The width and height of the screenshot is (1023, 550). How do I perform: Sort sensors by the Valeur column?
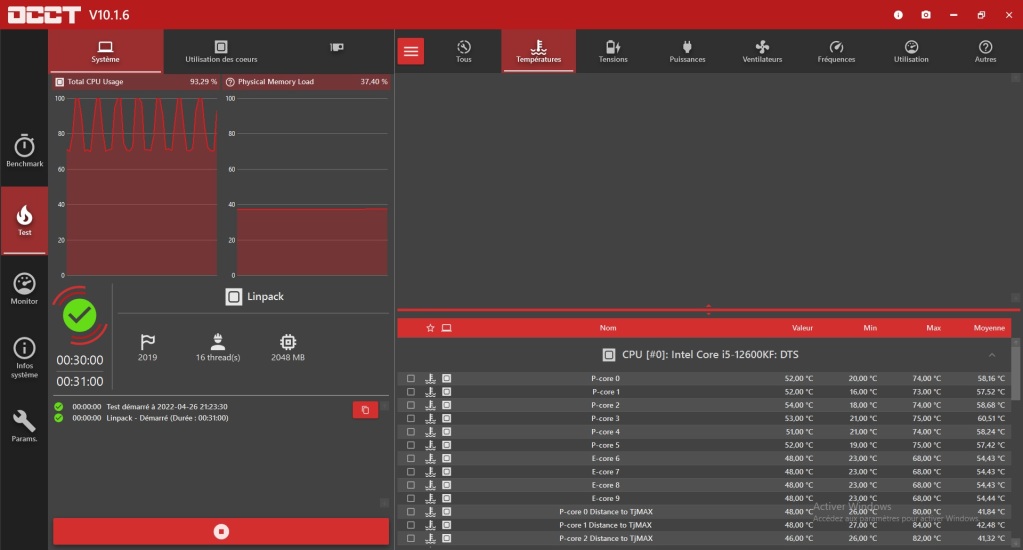tap(802, 328)
